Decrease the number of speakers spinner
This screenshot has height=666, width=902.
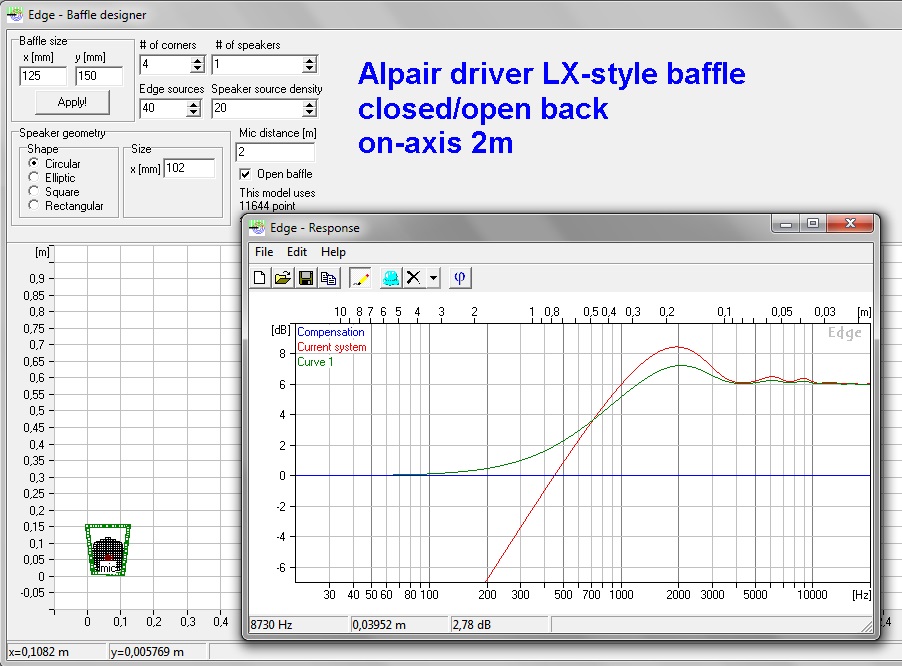tap(309, 68)
